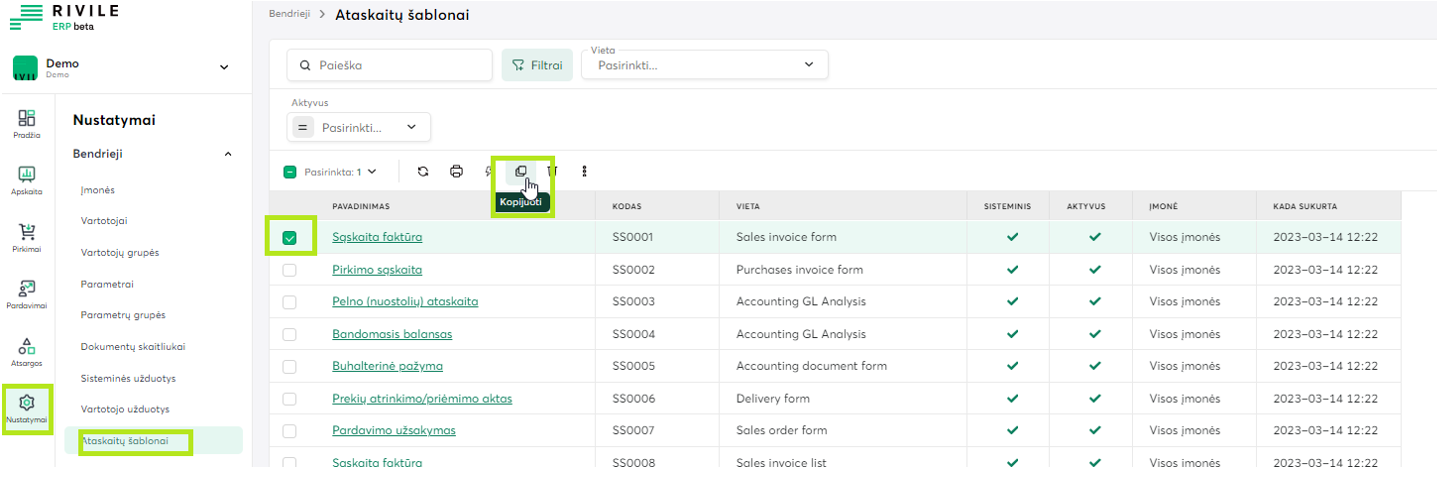Screen dimensions: 1437x493
Task: Tick the checkbox for Pirkimo sąskaita
Action: click(x=290, y=270)
